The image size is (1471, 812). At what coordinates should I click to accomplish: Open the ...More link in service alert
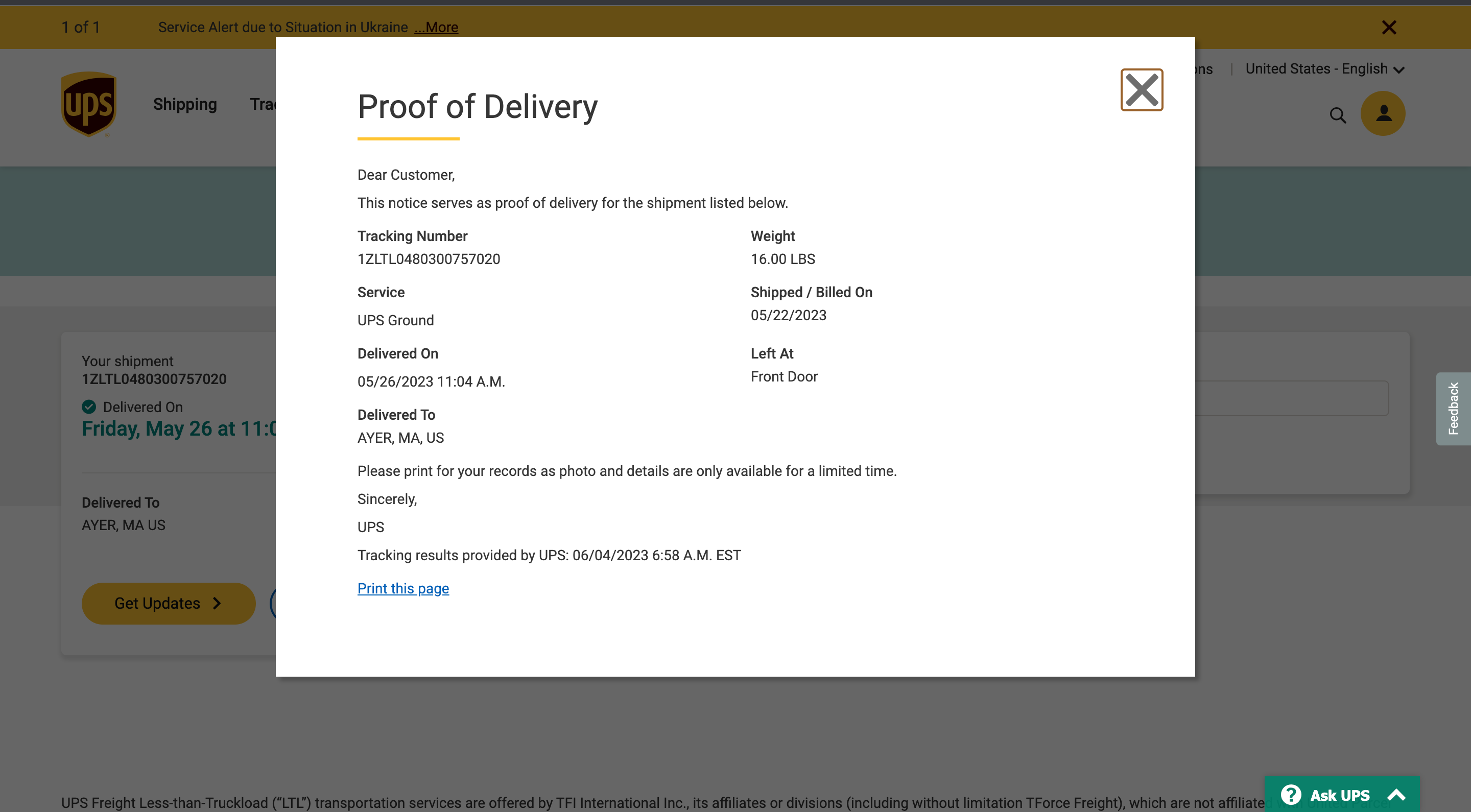pos(436,27)
